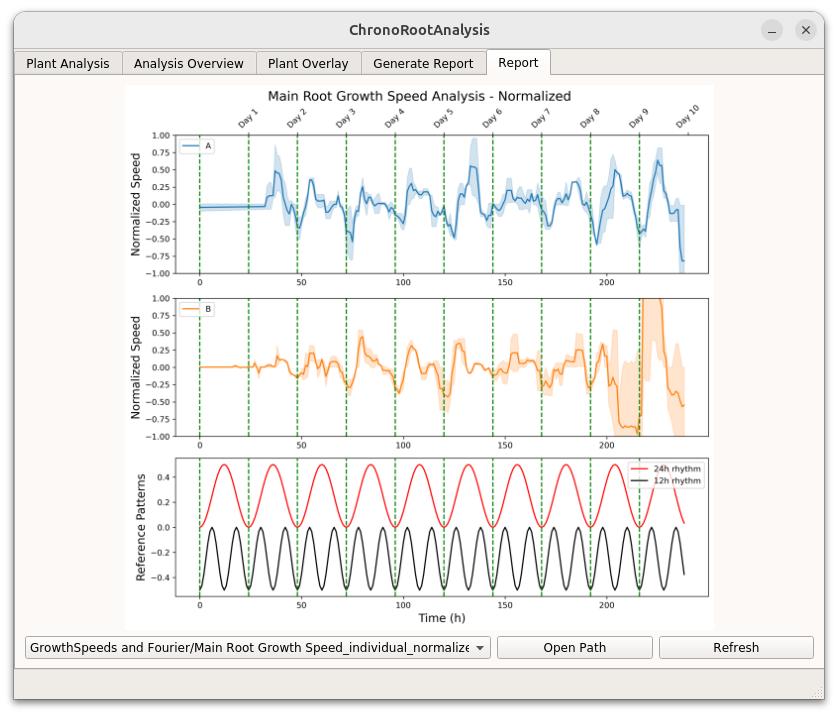
Task: Go to the Generate Report tab
Action: click(423, 63)
